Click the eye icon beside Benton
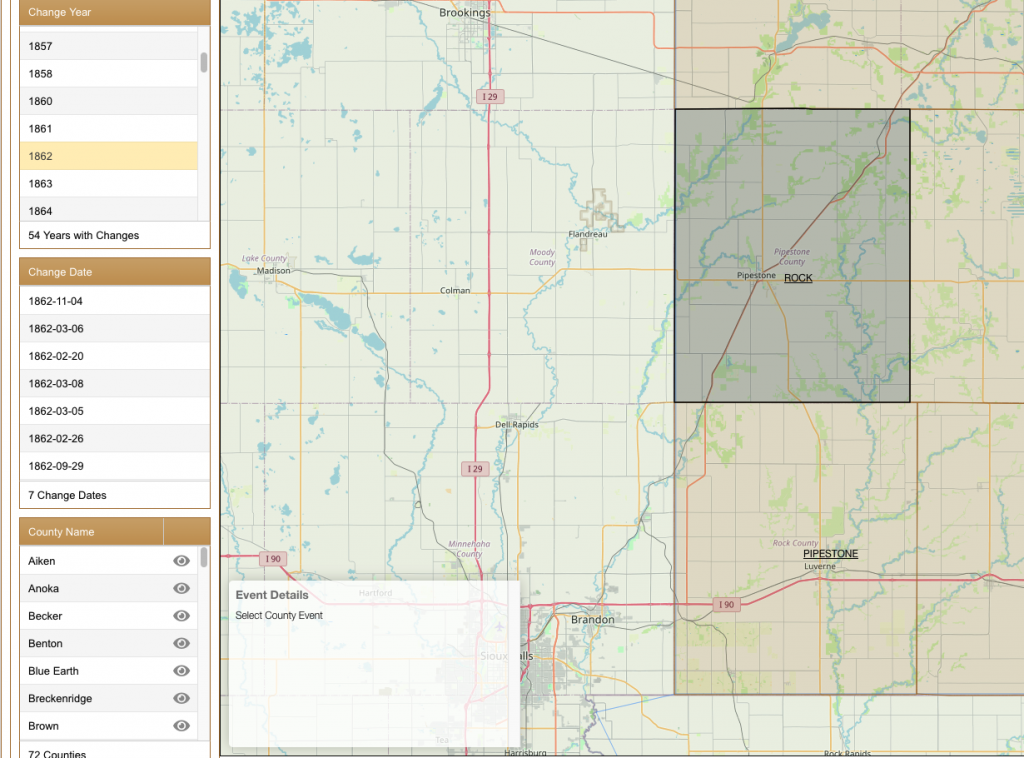Viewport: 1024px width, 758px height. 181,644
